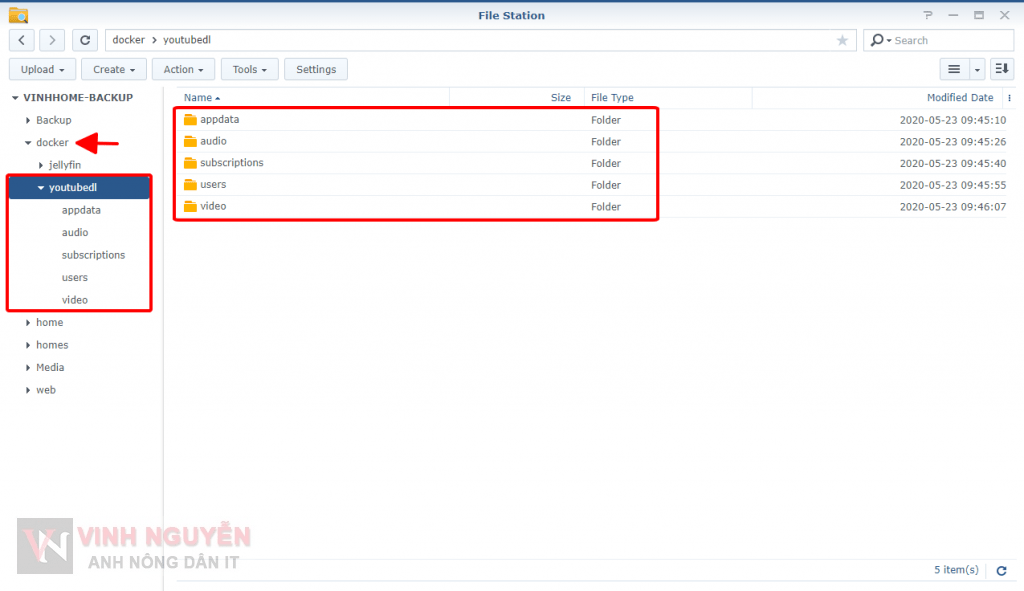Open the Tools dropdown menu

[250, 69]
